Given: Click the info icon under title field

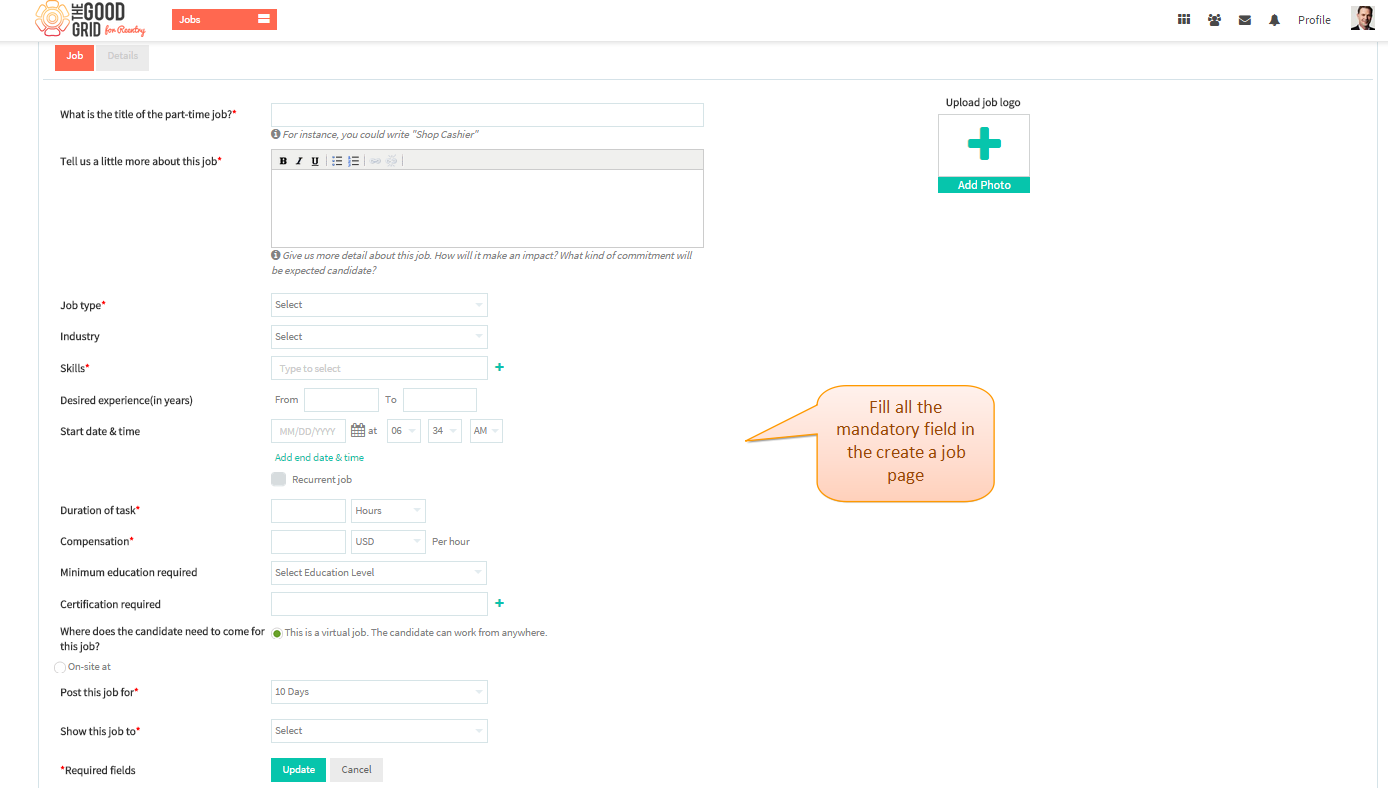Looking at the screenshot, I should click(275, 134).
